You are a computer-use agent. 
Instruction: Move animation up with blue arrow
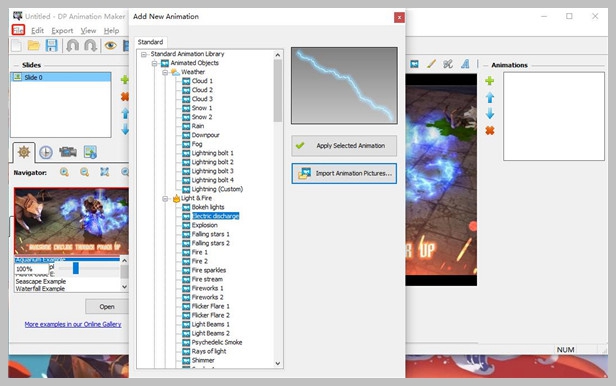click(490, 97)
